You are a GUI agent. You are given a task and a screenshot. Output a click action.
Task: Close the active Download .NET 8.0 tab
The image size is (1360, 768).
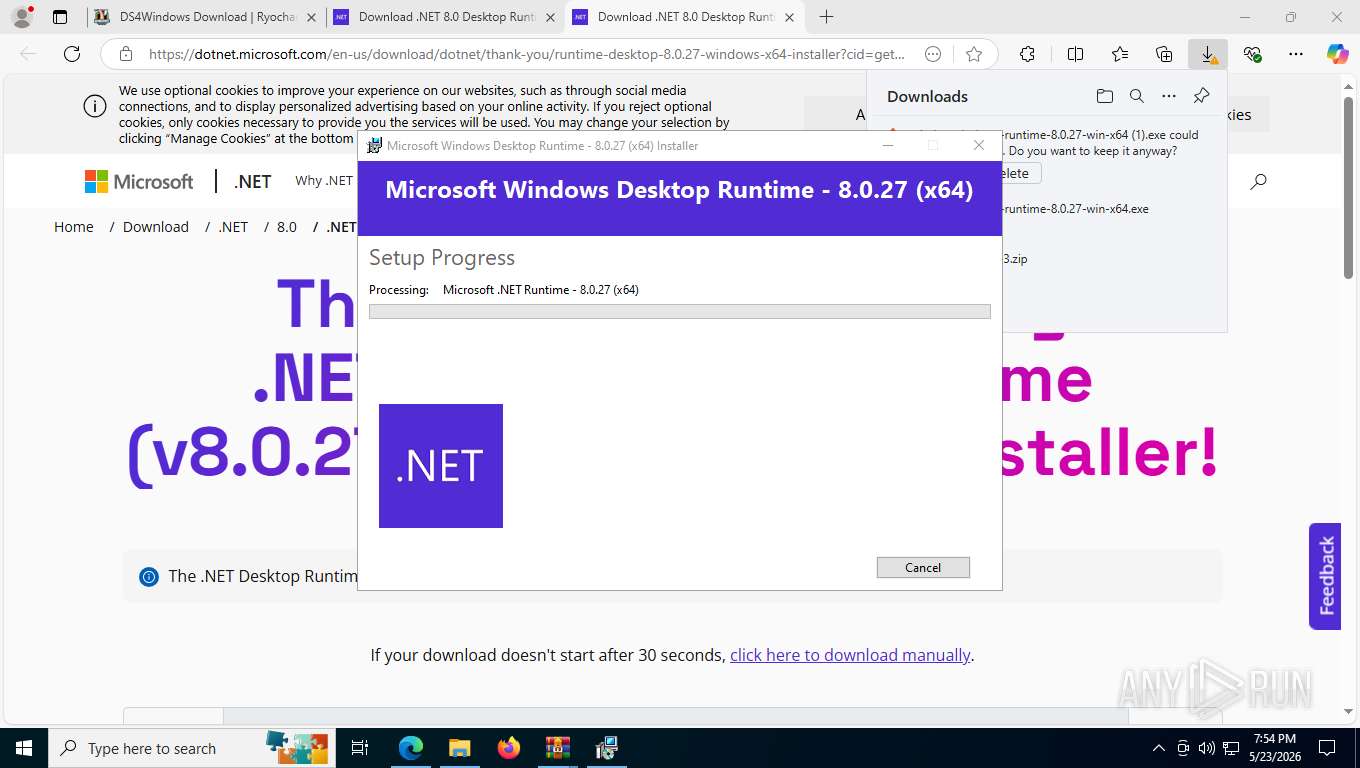point(789,17)
